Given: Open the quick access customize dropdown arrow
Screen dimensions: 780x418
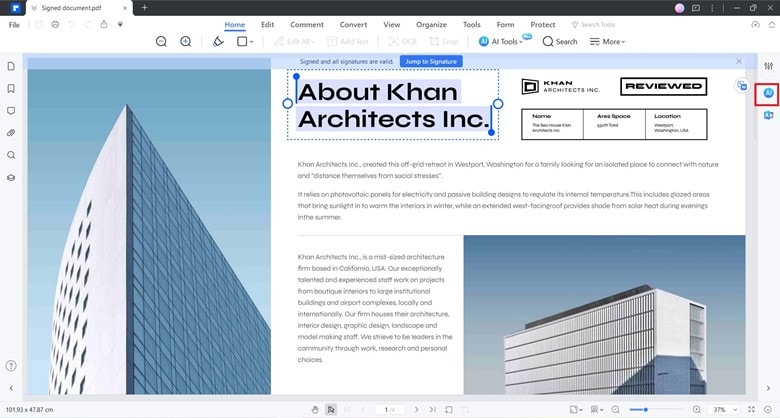Looking at the screenshot, I should tap(120, 24).
